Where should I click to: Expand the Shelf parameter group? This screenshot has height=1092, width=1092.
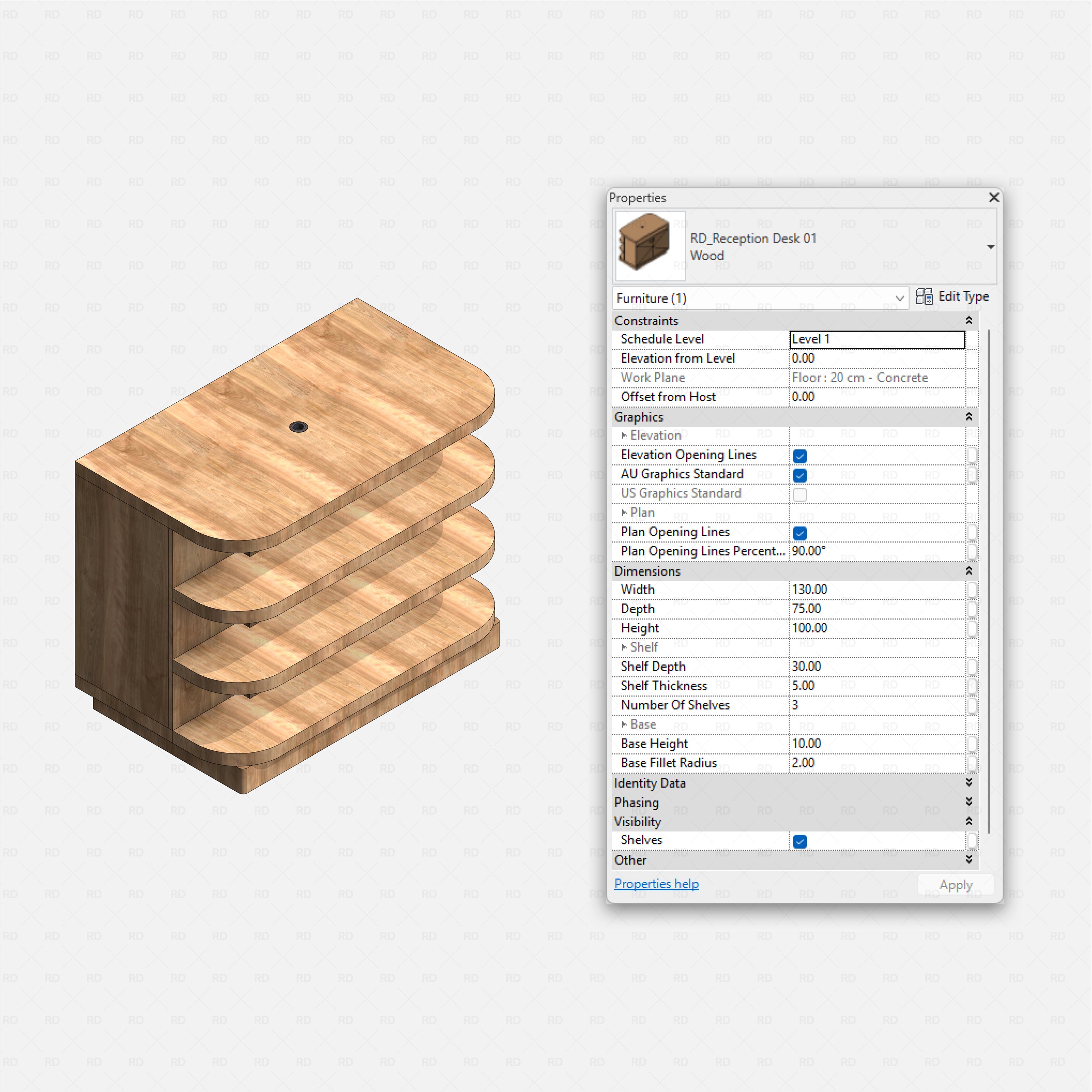(624, 647)
